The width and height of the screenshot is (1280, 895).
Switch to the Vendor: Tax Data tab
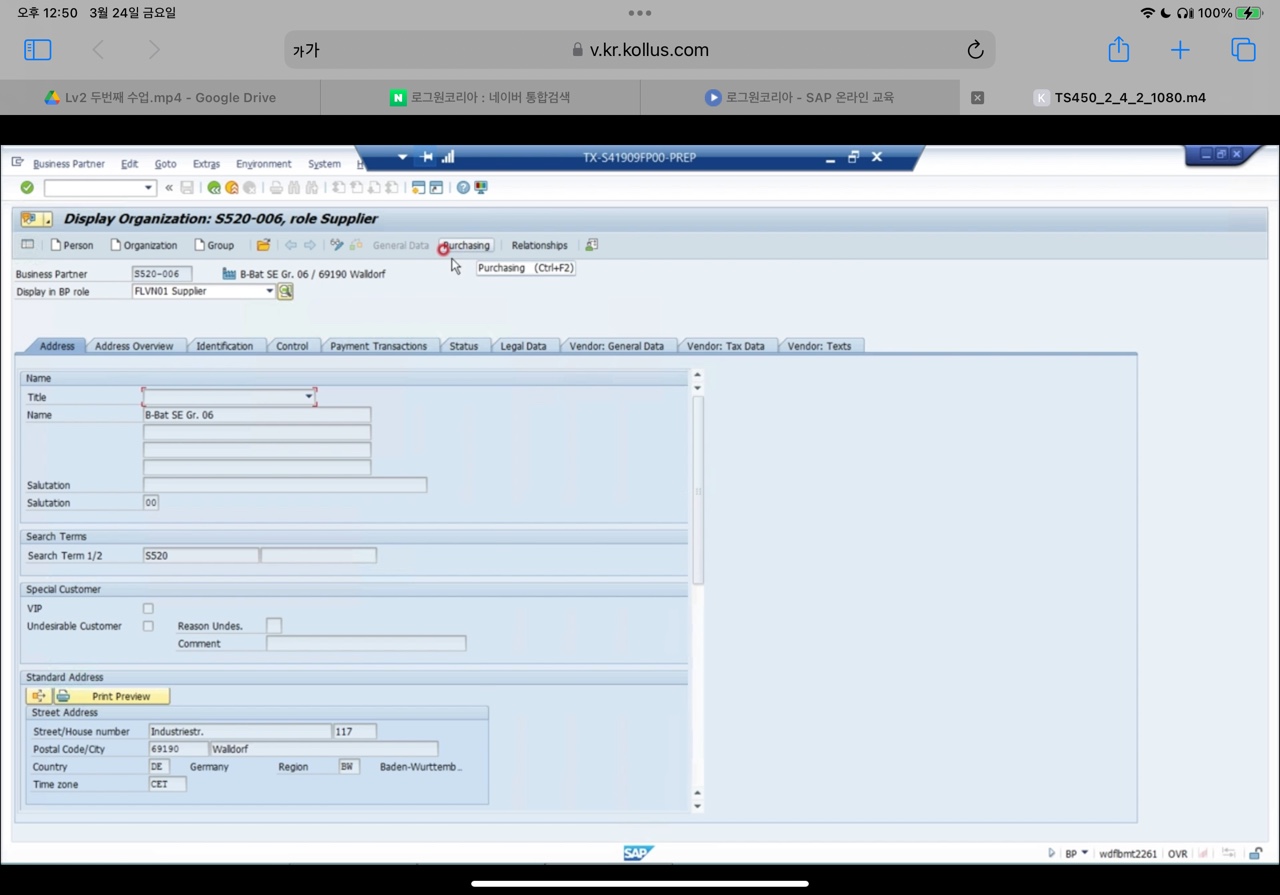[x=726, y=346]
